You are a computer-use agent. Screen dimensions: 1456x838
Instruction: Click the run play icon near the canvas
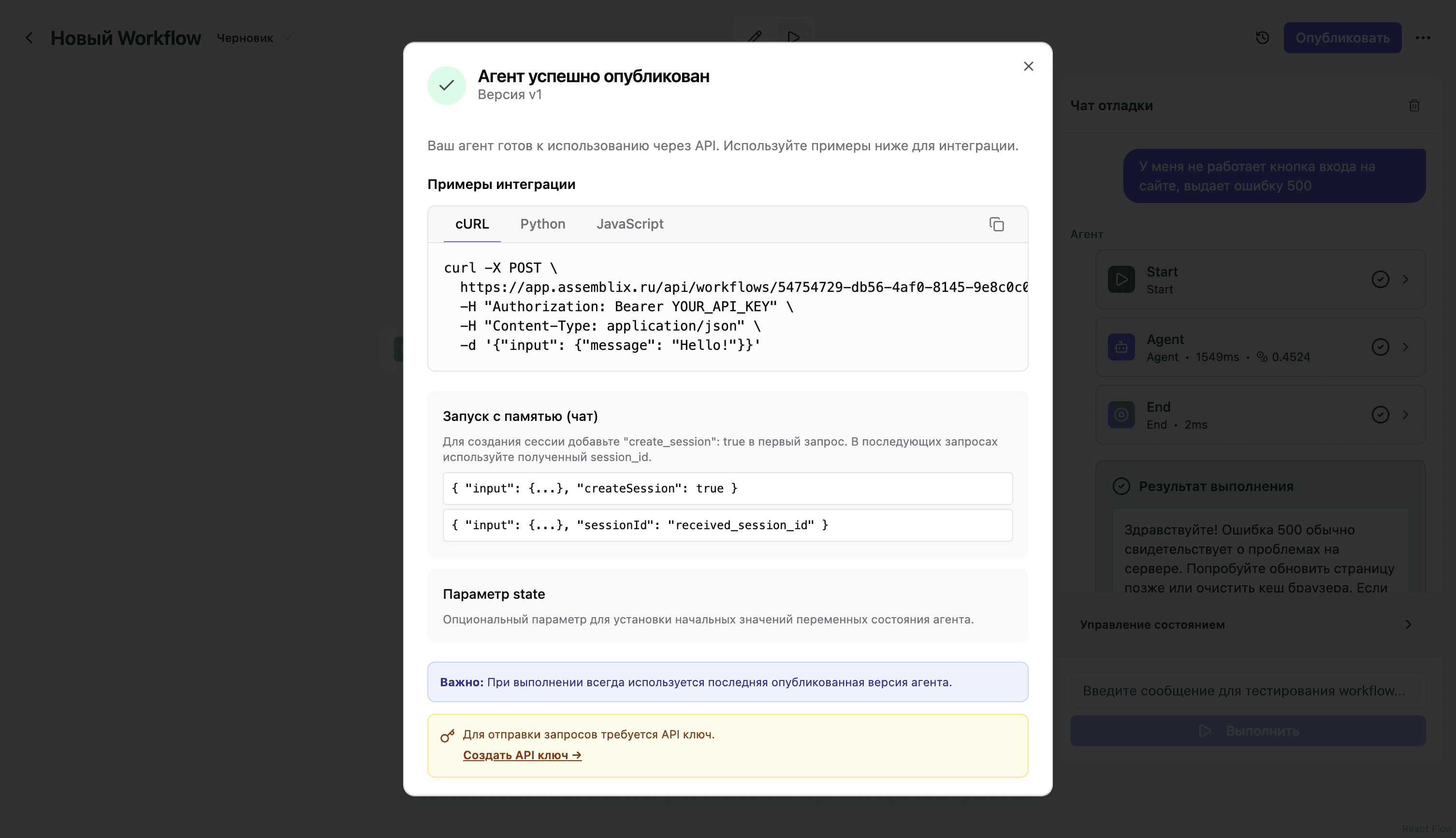pos(793,37)
